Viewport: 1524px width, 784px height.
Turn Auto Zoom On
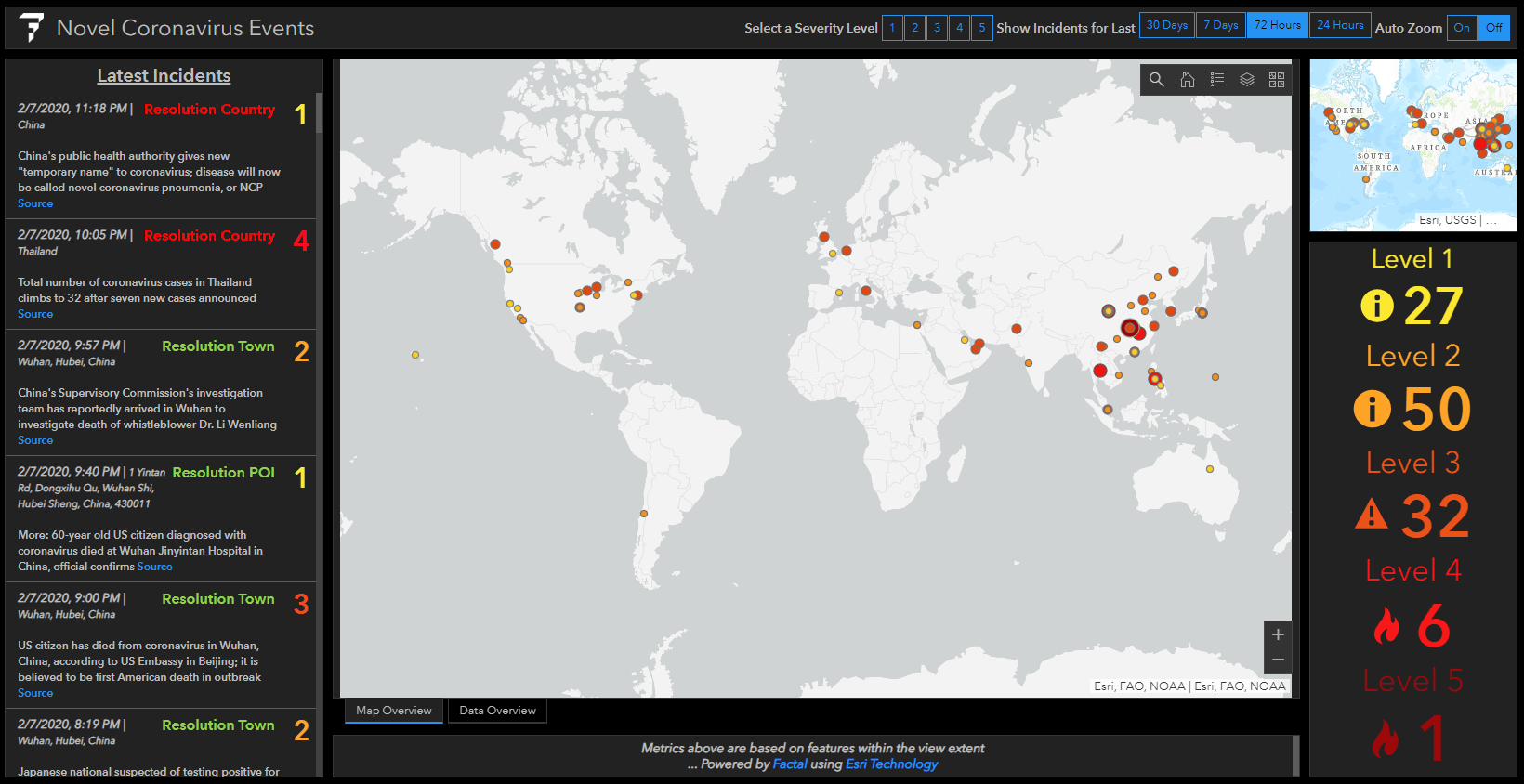click(1462, 28)
